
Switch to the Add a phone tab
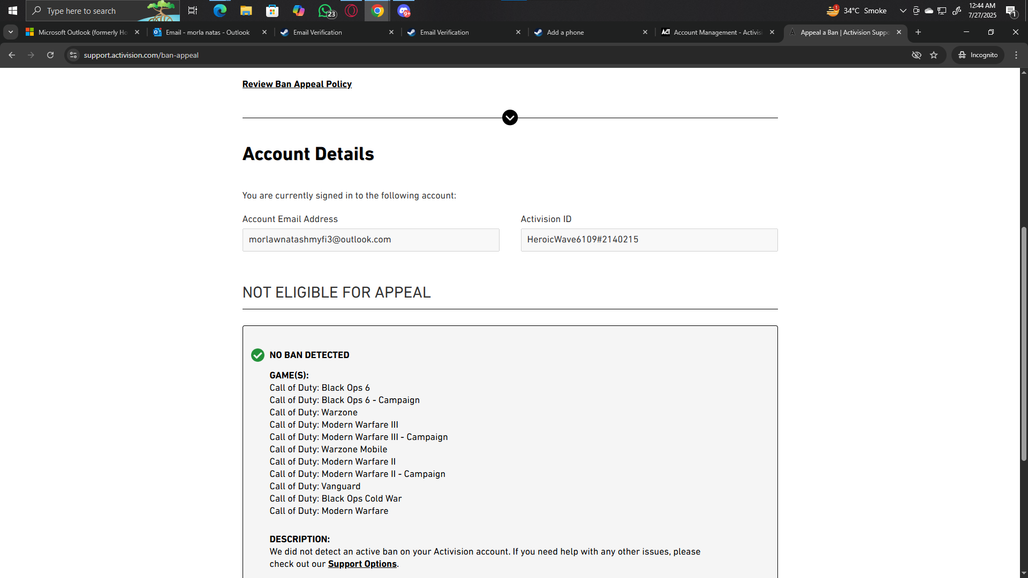[x=590, y=32]
